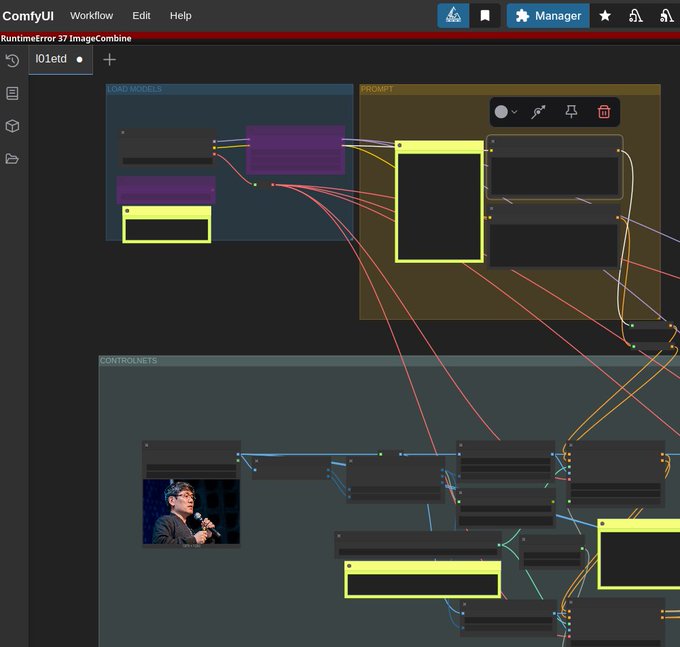Add a new workflow tab with plus
Image resolution: width=680 pixels, height=647 pixels.
110,59
